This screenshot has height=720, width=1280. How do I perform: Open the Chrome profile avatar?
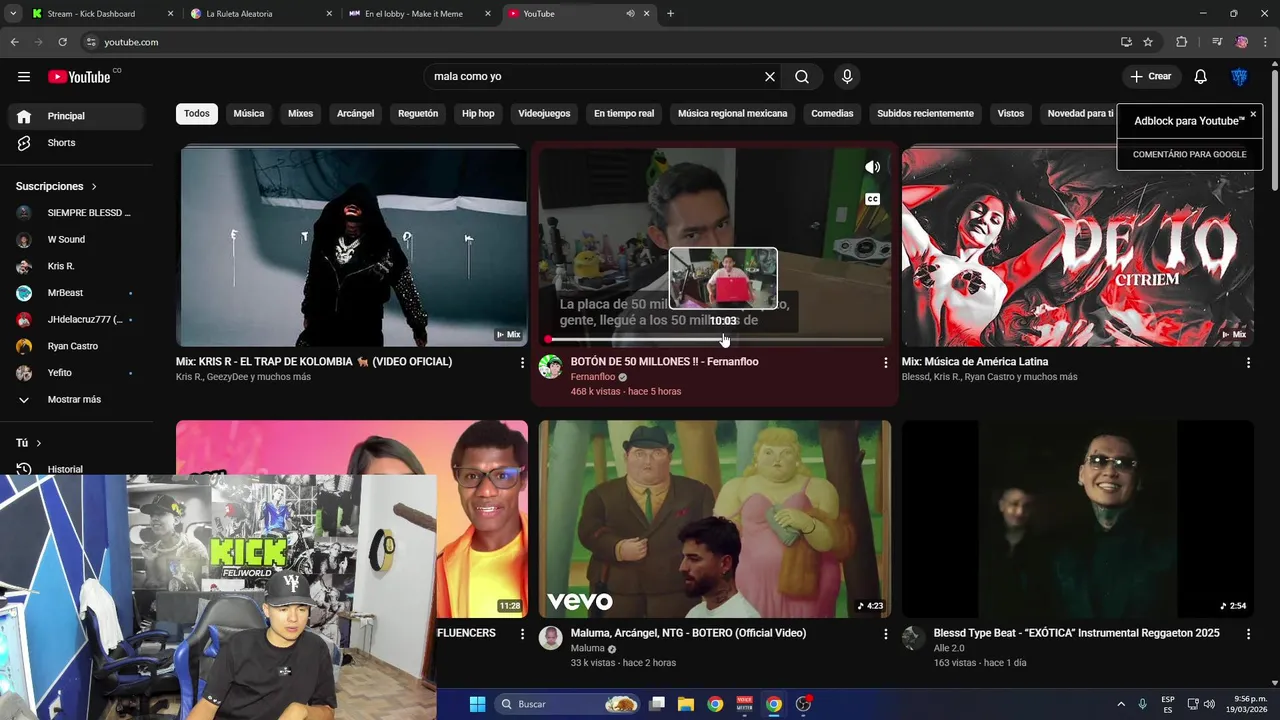(1242, 42)
